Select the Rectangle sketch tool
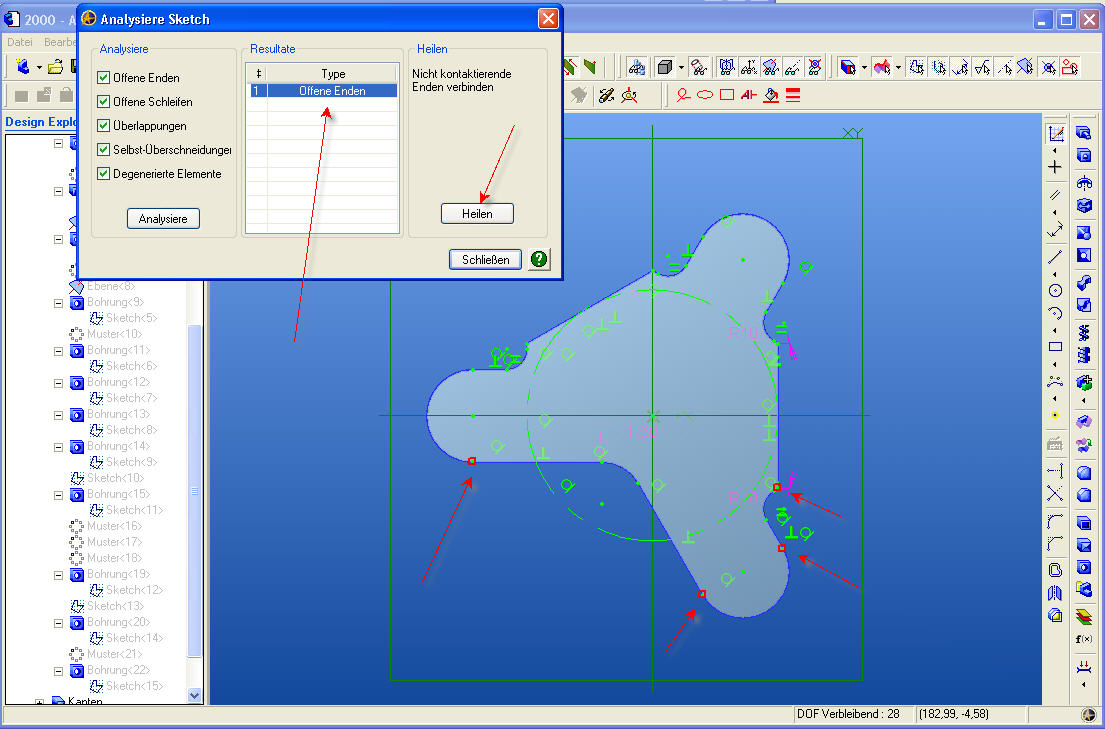The height and width of the screenshot is (729, 1105). pos(1055,347)
